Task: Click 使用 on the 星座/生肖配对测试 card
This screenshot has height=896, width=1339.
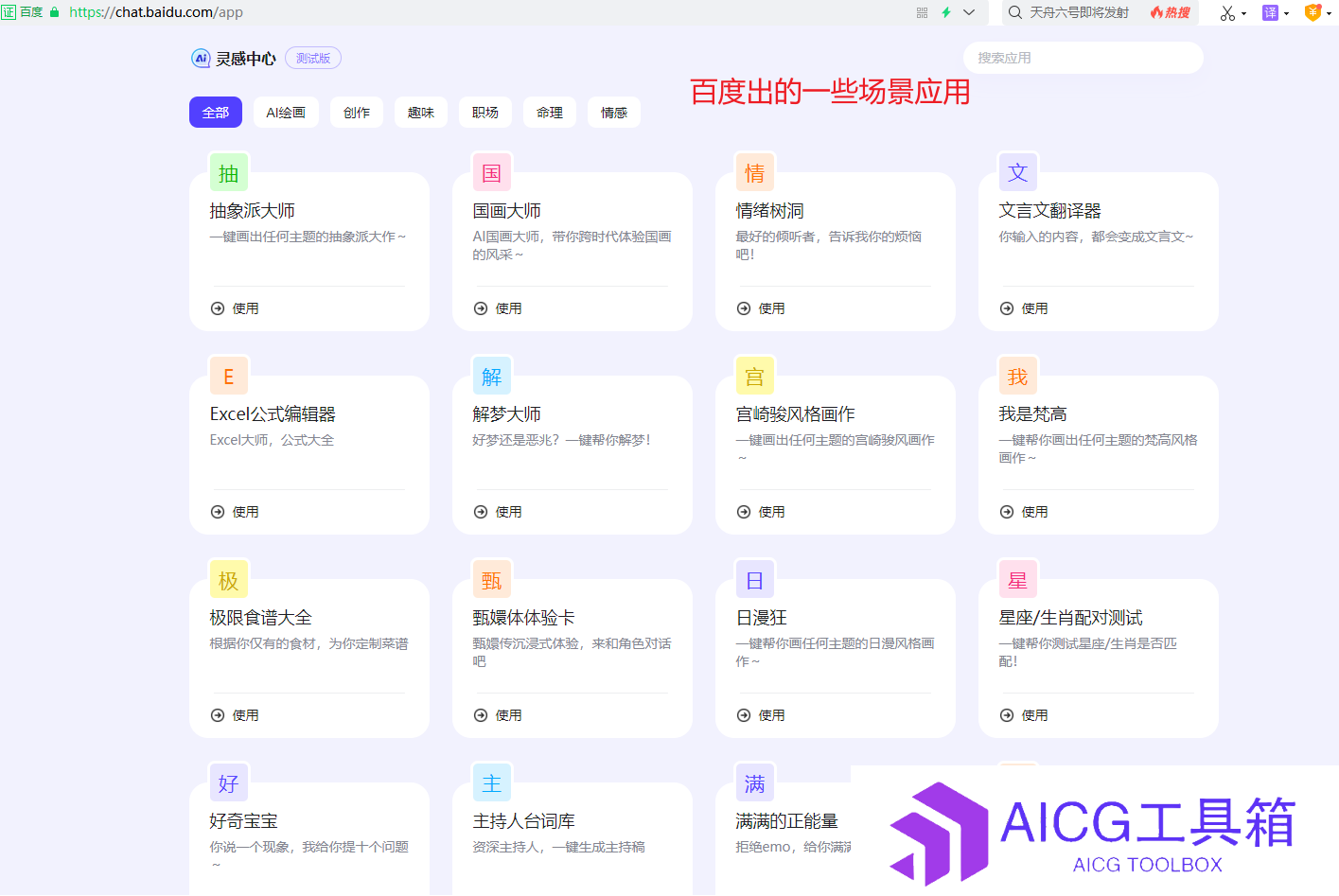Action: click(1024, 715)
